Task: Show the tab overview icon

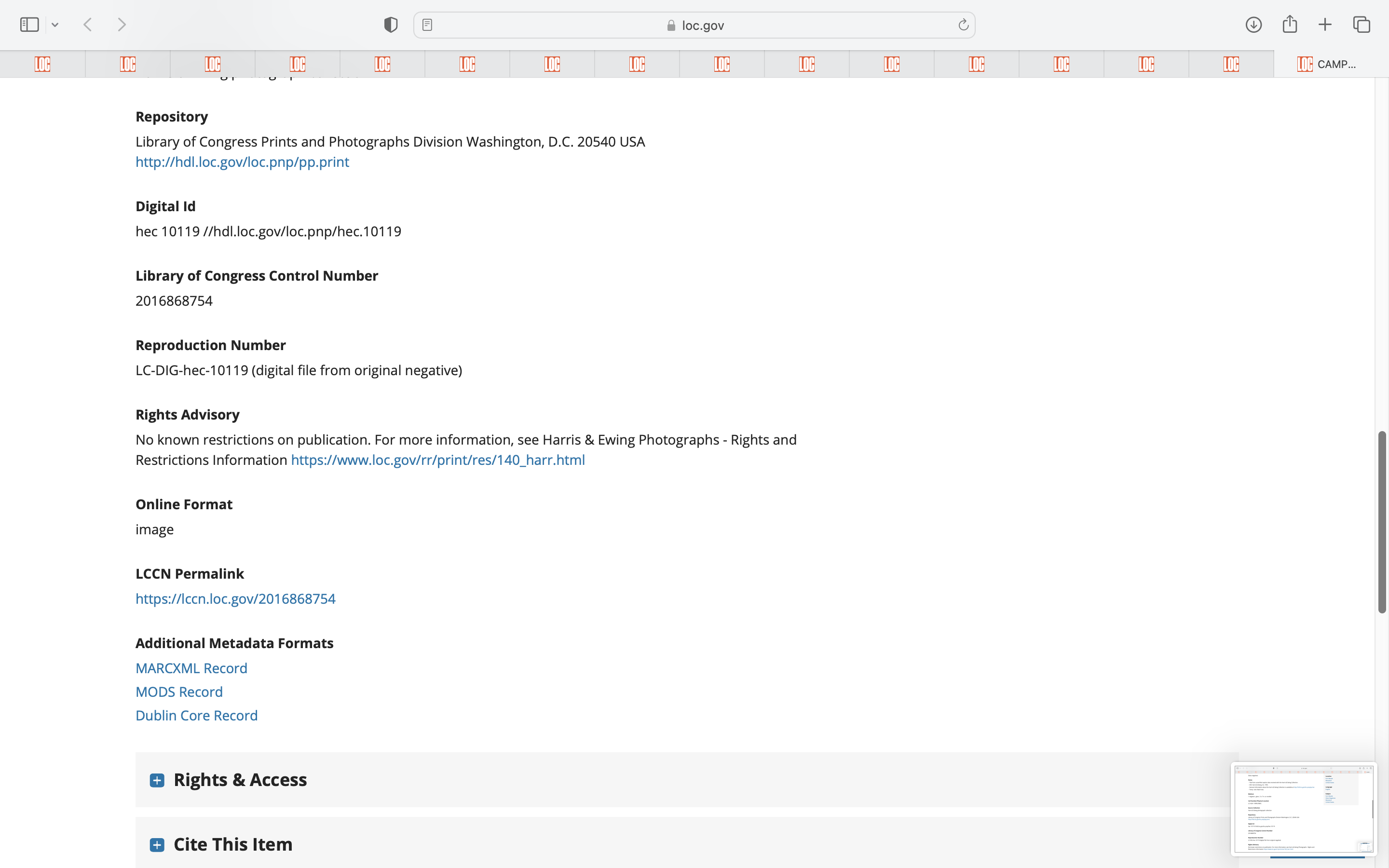Action: pyautogui.click(x=1362, y=25)
